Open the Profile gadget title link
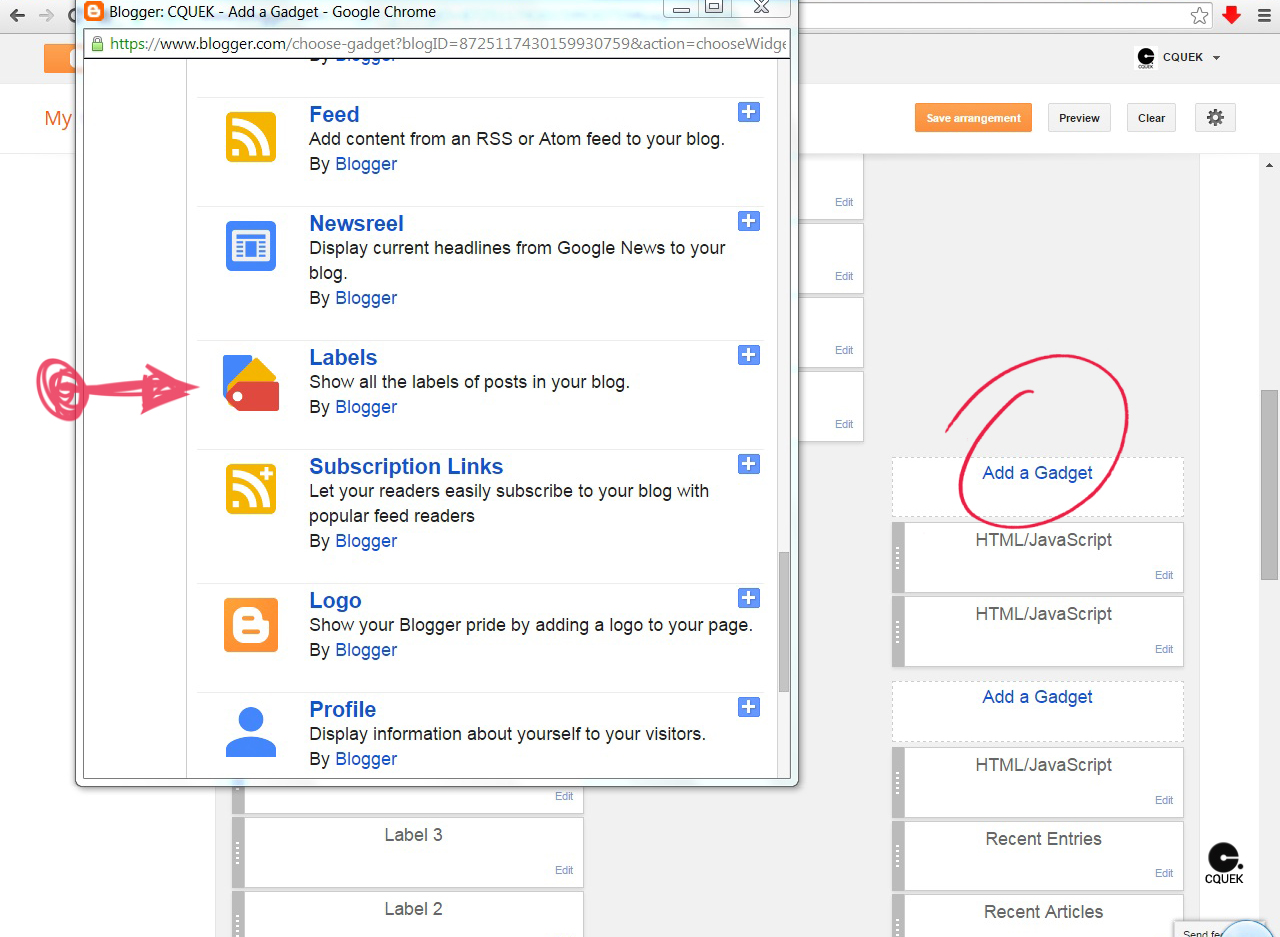The width and height of the screenshot is (1280, 937). click(x=342, y=710)
